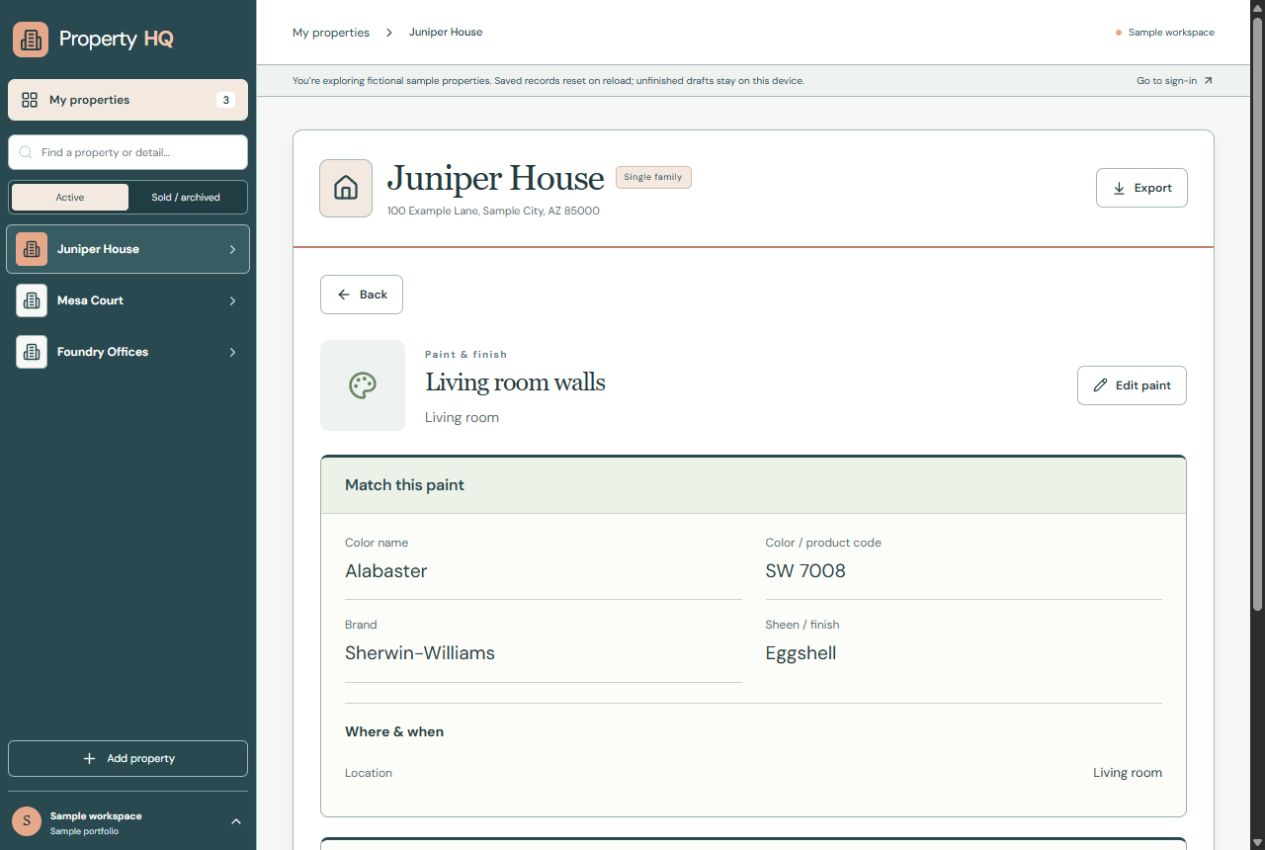Click the Living room location value at right
This screenshot has width=1265, height=850.
(x=1127, y=773)
